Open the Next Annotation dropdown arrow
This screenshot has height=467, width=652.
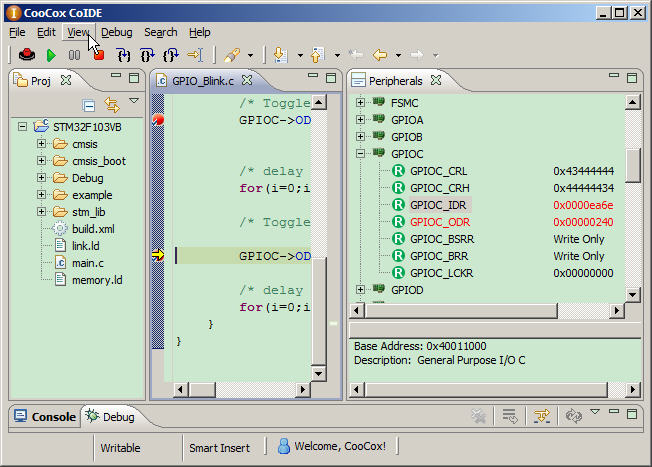click(300, 55)
